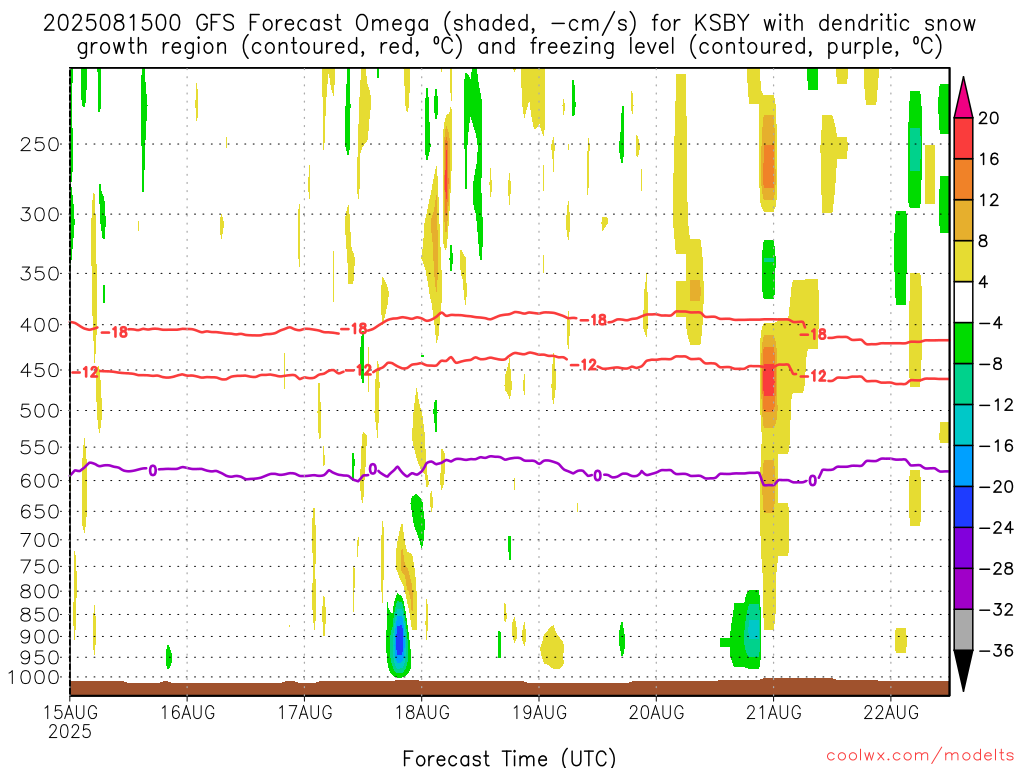Screen dimensions: 1024x768
Task: Click the gray color scale segment between -36 and -32
Action: [963, 630]
